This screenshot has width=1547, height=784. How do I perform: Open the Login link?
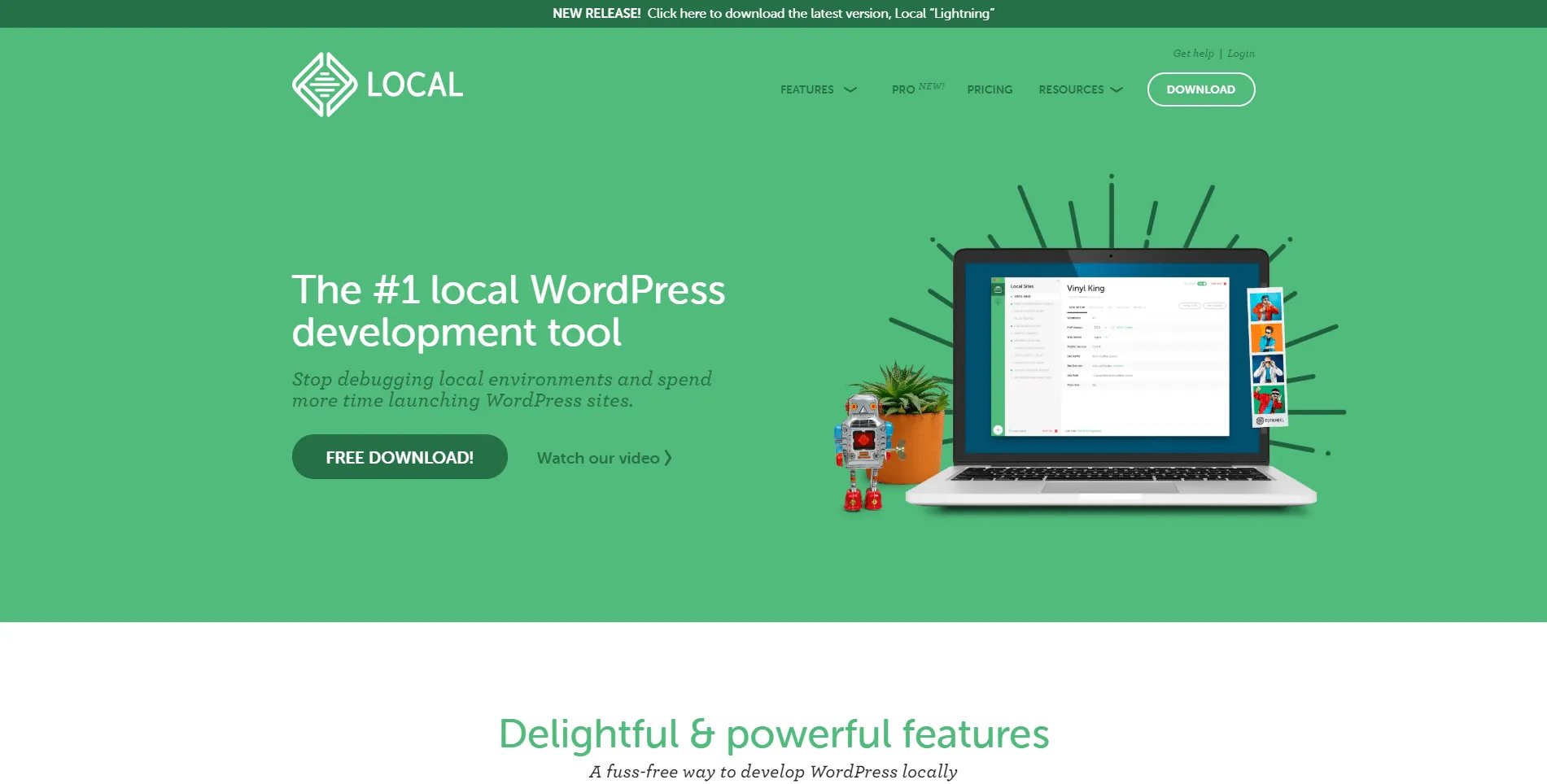(x=1241, y=54)
